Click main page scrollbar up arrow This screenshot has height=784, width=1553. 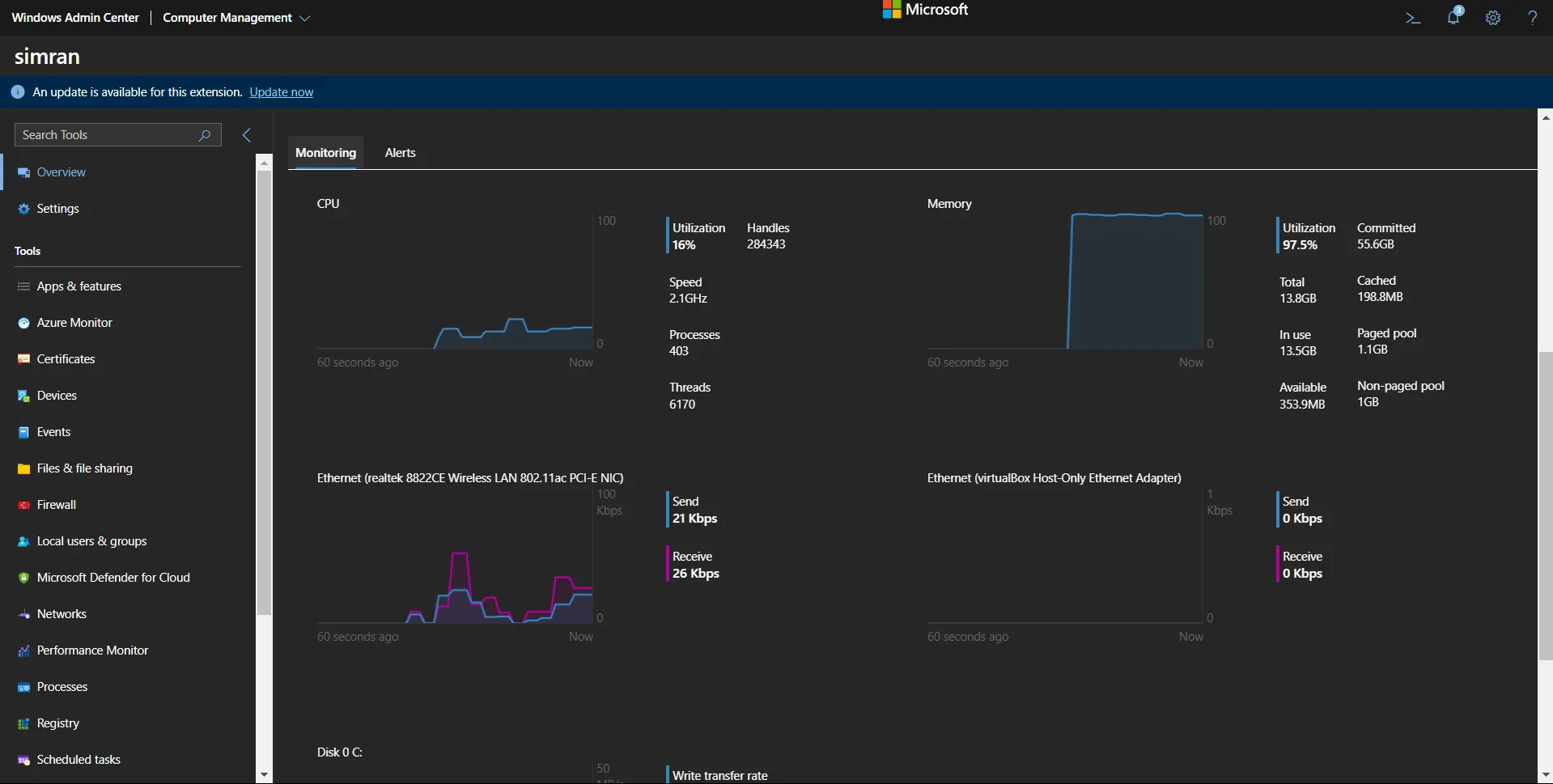click(1546, 118)
